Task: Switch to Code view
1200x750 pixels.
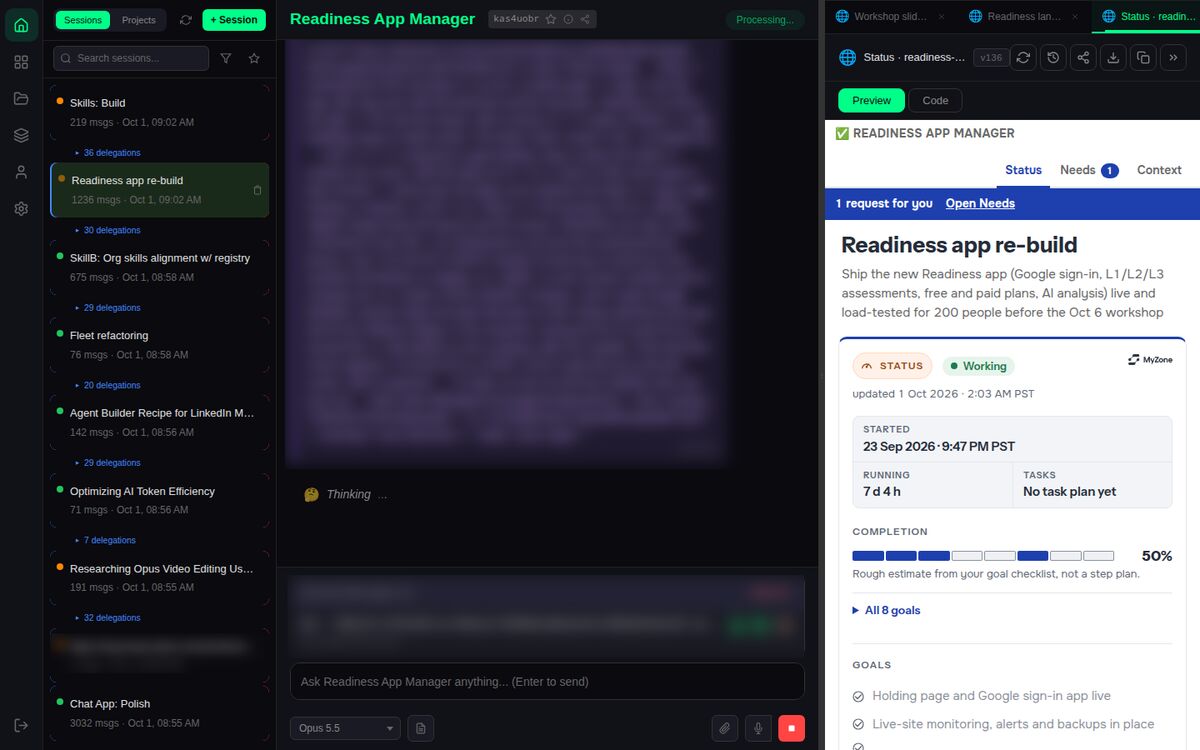Action: click(935, 100)
